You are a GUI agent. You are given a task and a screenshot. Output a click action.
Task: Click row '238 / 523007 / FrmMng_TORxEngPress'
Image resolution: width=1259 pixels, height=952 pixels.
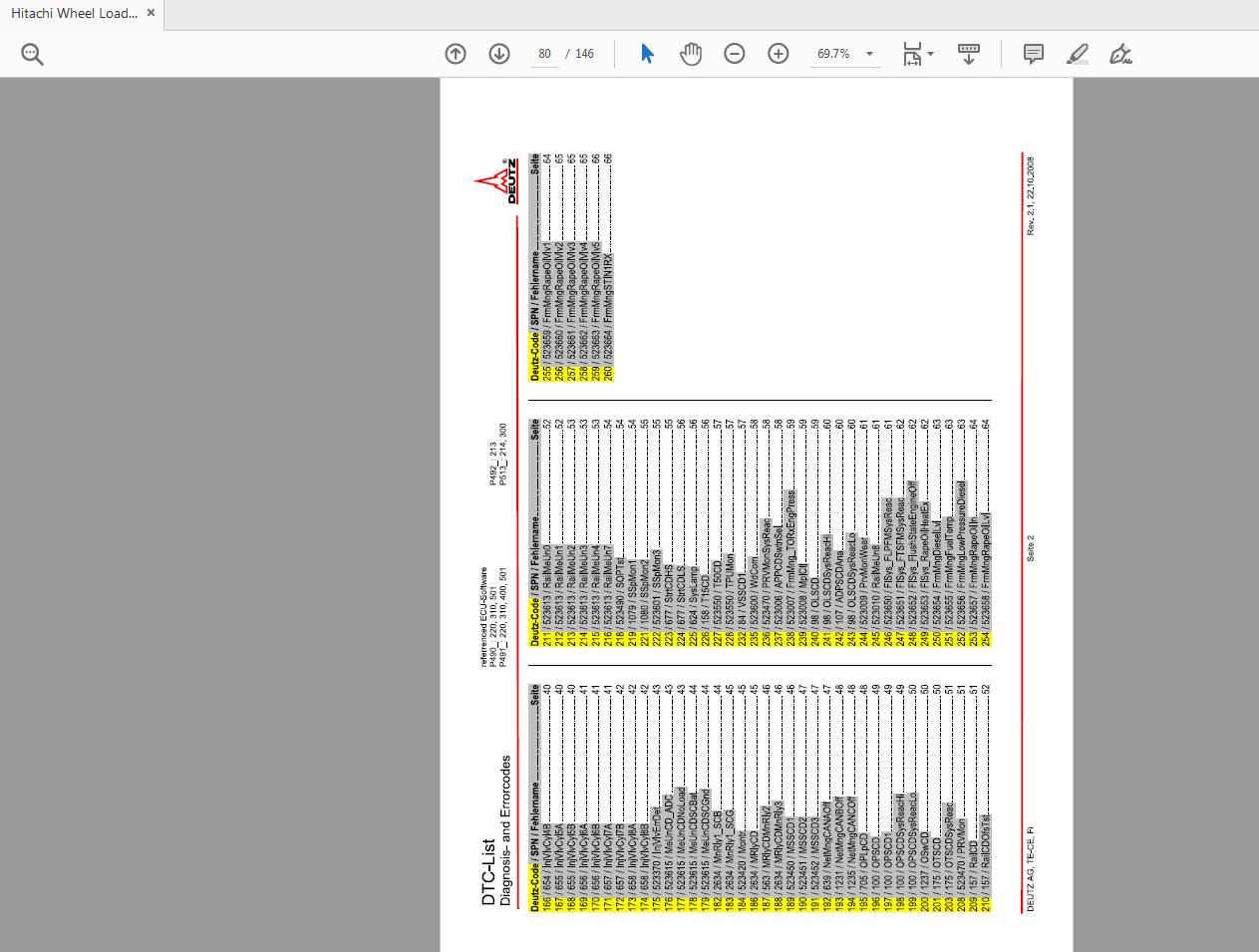pyautogui.click(x=791, y=532)
